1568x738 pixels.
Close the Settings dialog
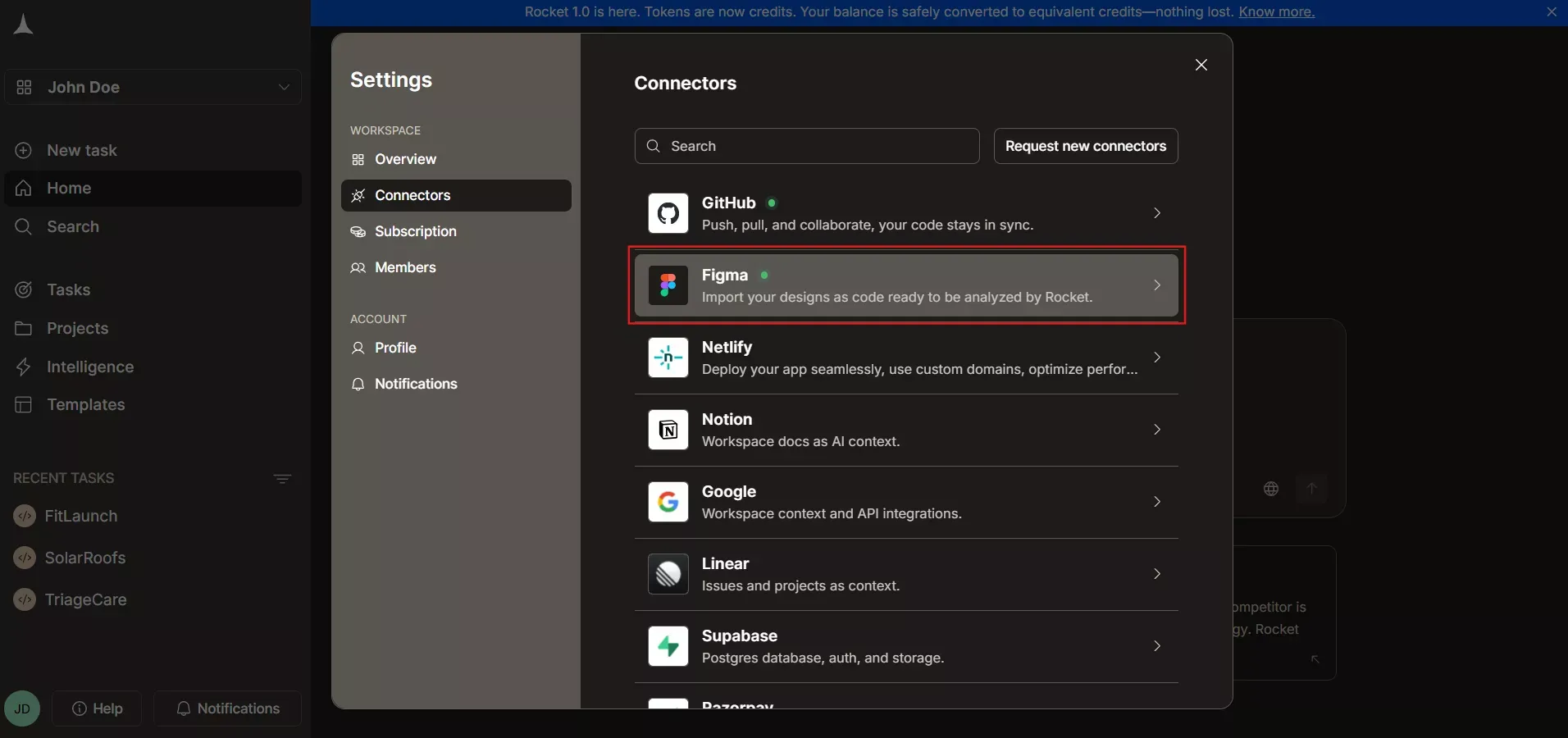click(1201, 65)
